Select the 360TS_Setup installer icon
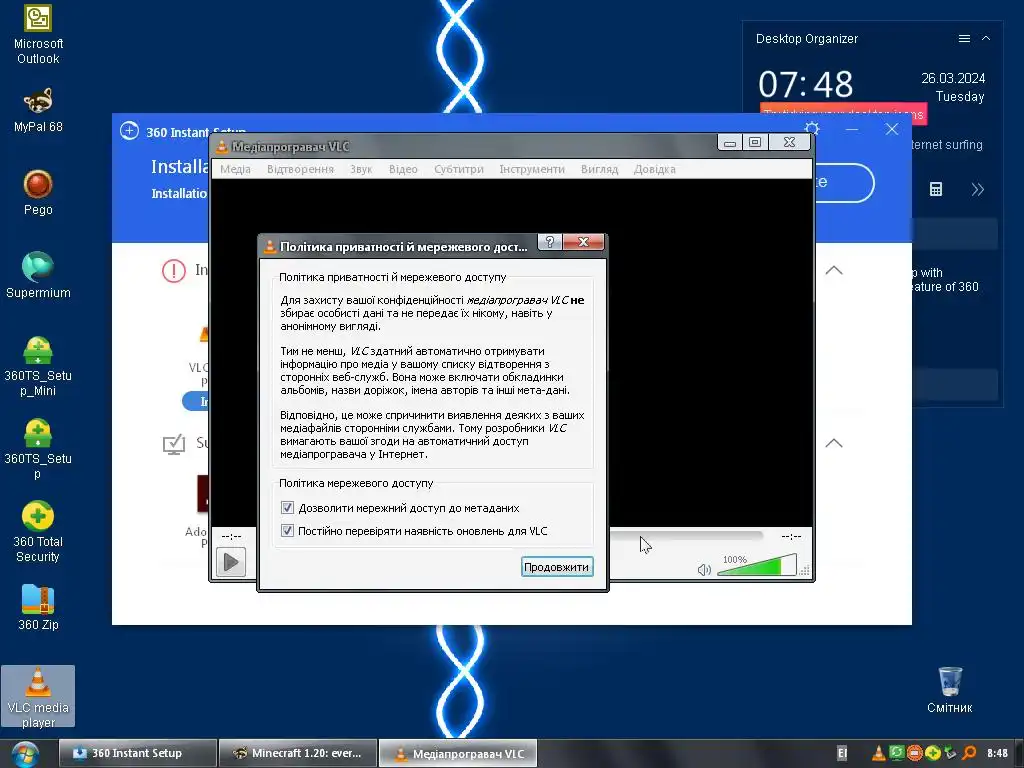The image size is (1024, 768). [x=38, y=449]
